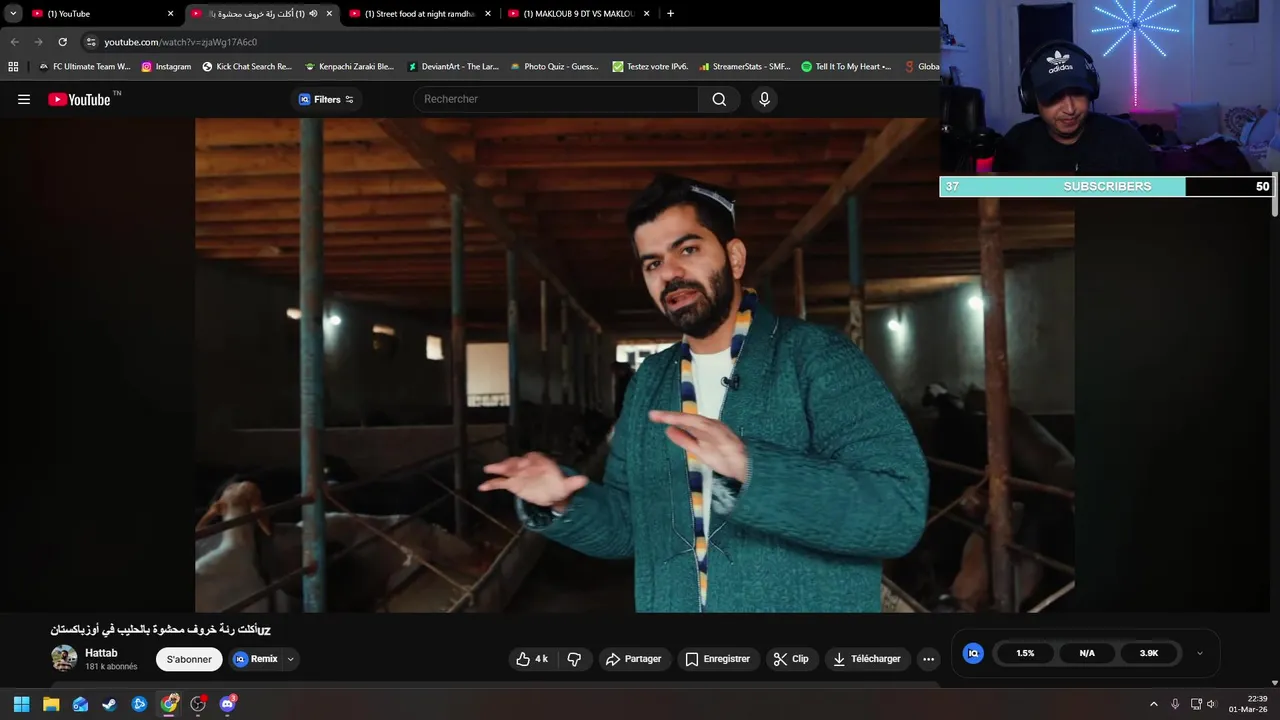Open Hattab channel avatar

64,658
